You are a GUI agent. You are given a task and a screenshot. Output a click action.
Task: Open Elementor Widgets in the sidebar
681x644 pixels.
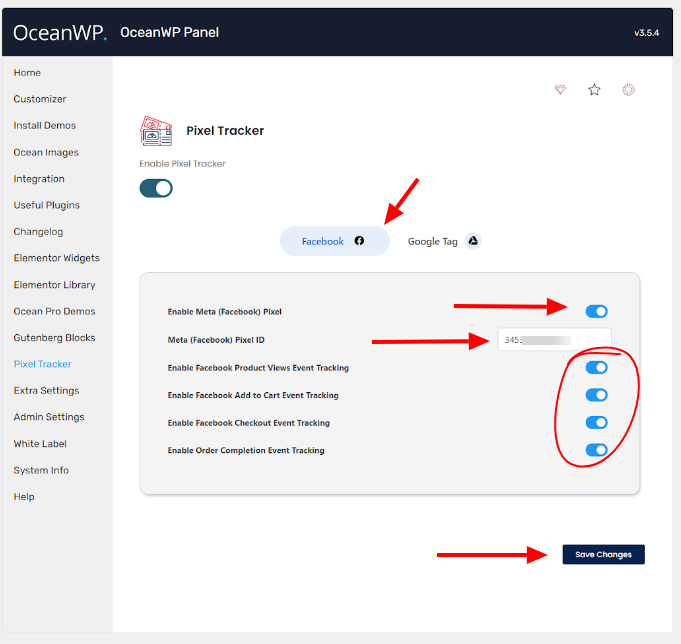point(56,258)
